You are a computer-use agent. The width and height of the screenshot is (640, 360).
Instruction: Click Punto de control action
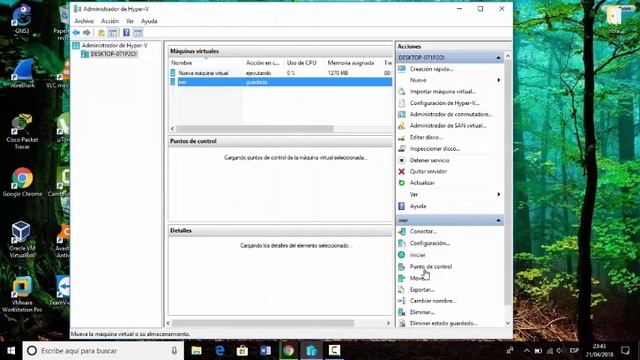pos(431,267)
